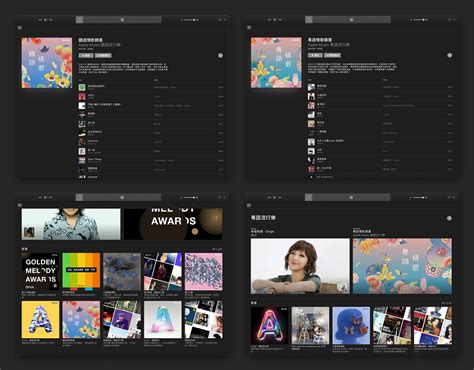
Task: Open the Up Next queue icon in bottom-right window
Action: point(455,198)
